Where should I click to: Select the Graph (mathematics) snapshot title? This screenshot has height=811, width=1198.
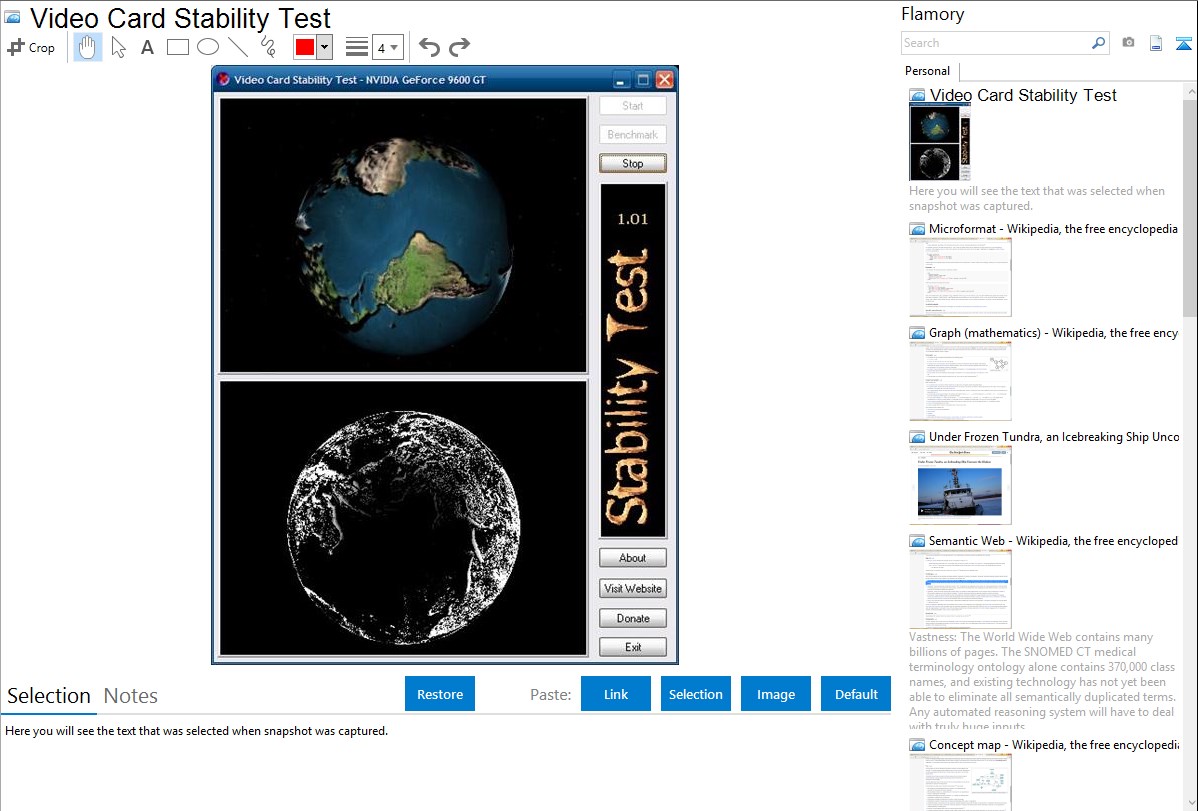[1053, 333]
